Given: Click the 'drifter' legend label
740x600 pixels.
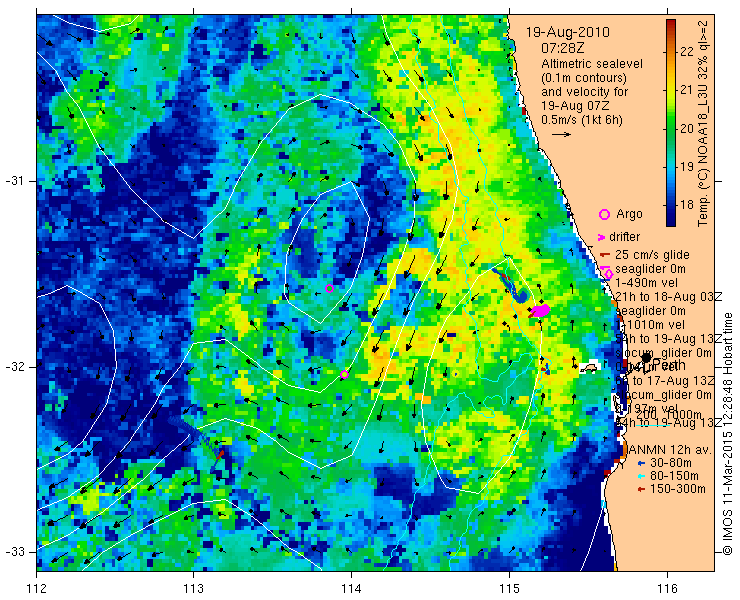Looking at the screenshot, I should (x=624, y=237).
